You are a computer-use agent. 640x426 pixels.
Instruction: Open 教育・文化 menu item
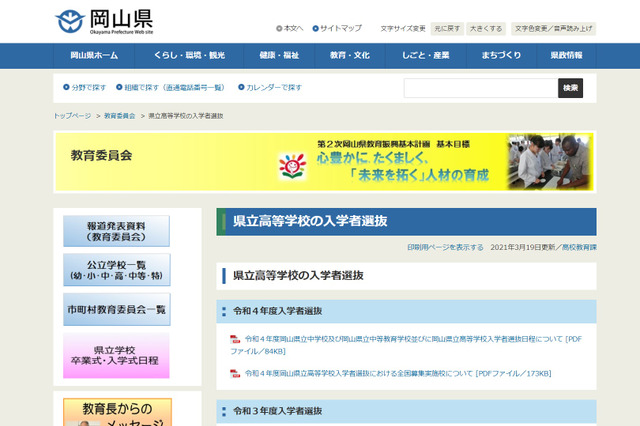350,55
